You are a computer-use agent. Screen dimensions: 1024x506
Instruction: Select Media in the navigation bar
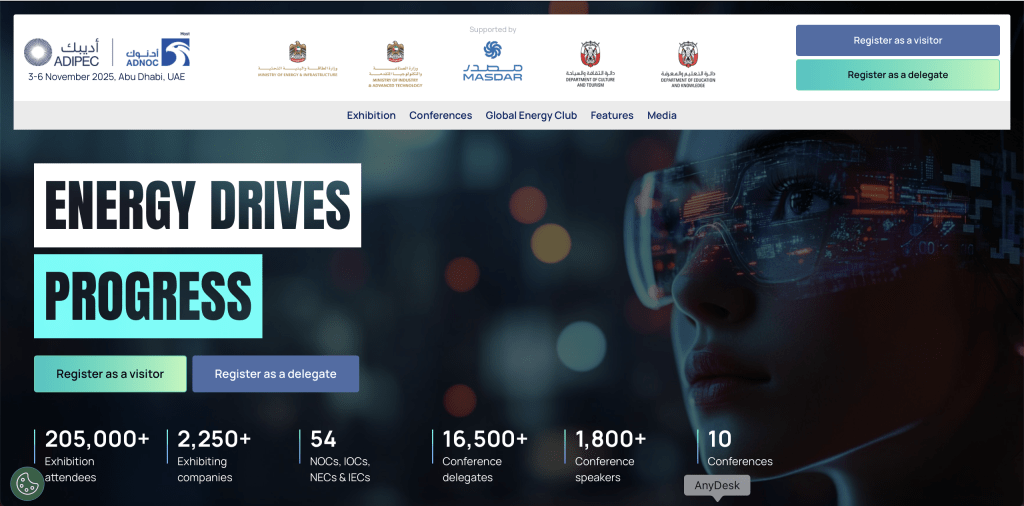pyautogui.click(x=661, y=115)
